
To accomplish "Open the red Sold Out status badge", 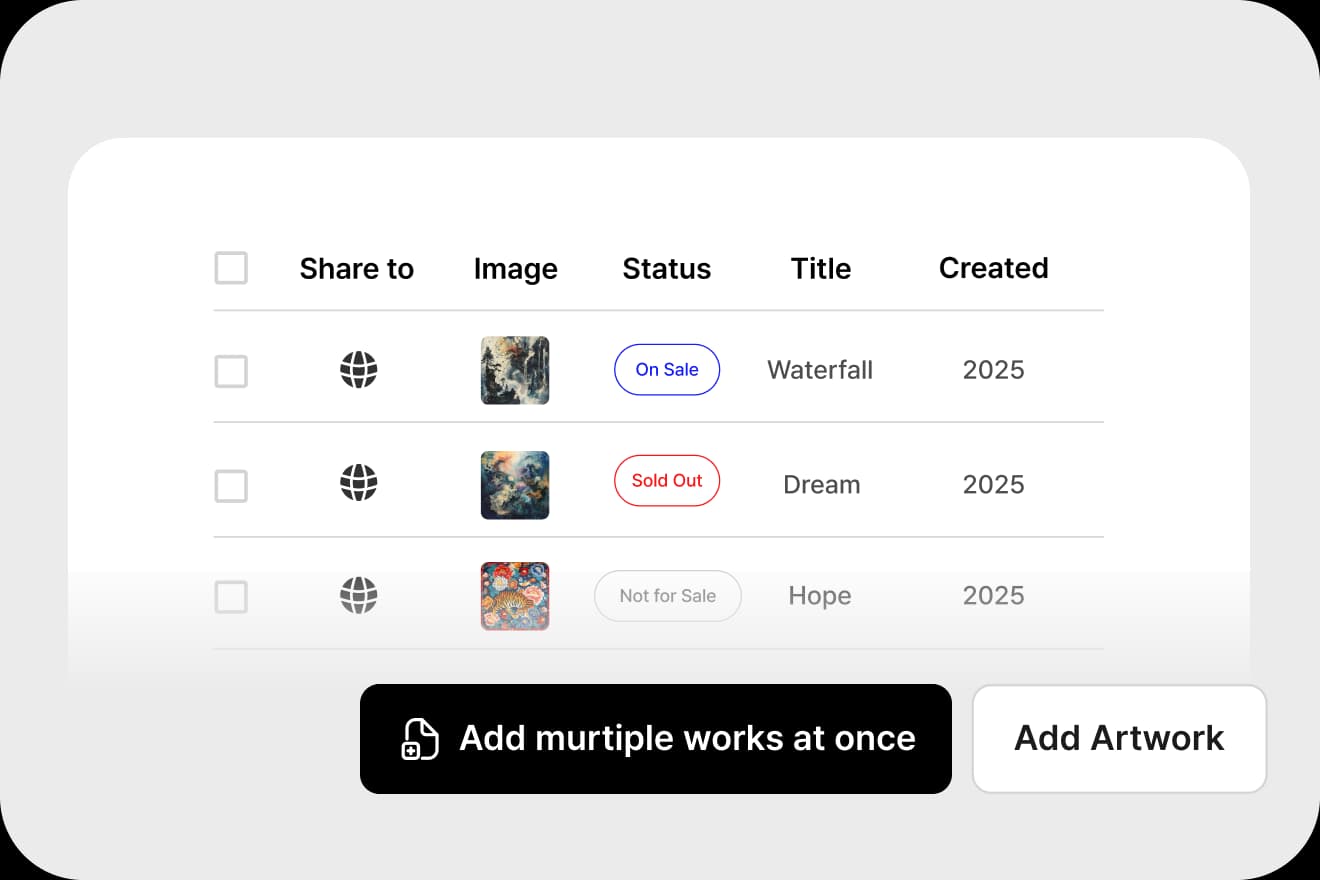I will pyautogui.click(x=667, y=481).
